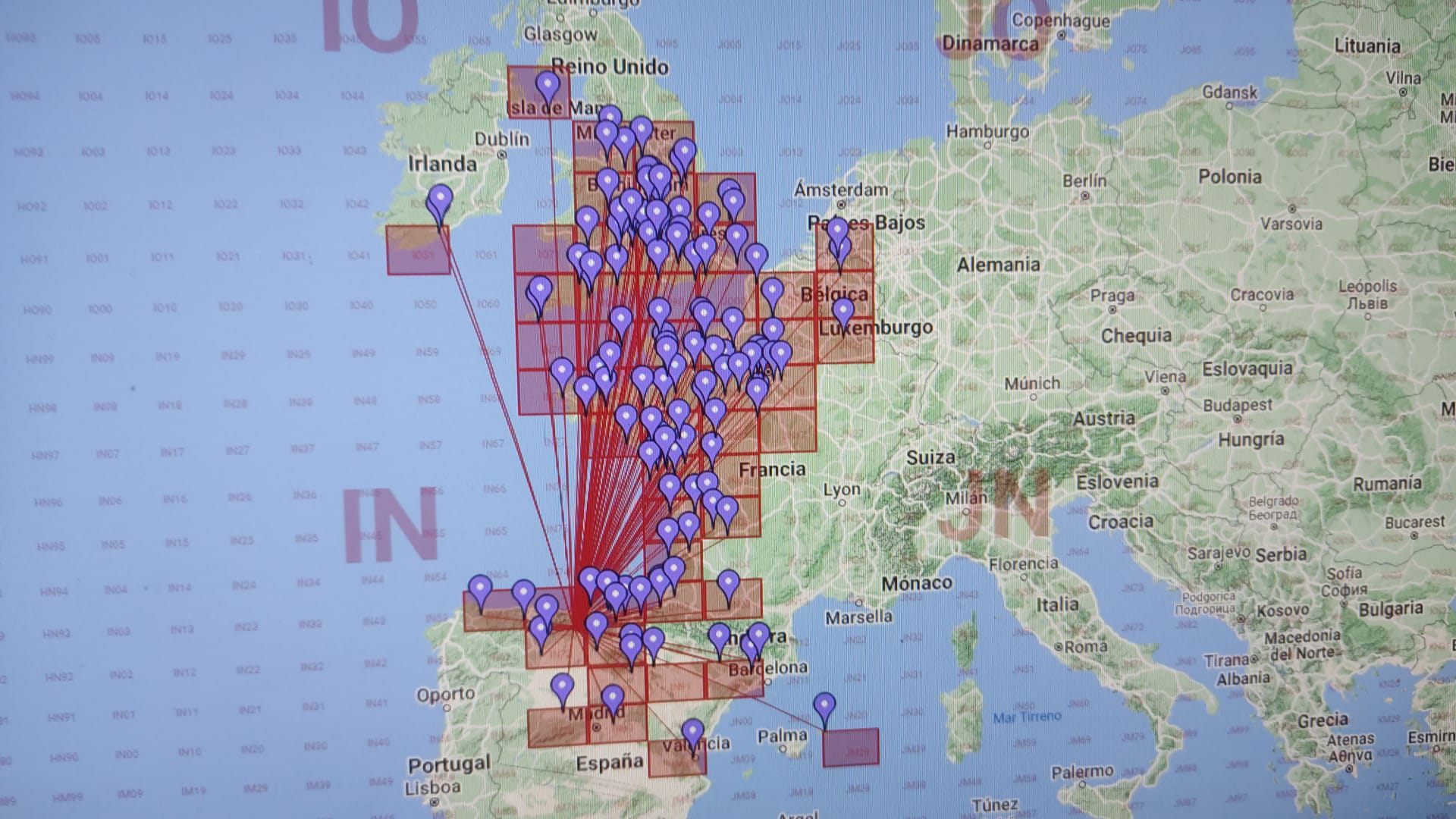Click the highlighted grid square off Ireland's coast

pyautogui.click(x=419, y=250)
